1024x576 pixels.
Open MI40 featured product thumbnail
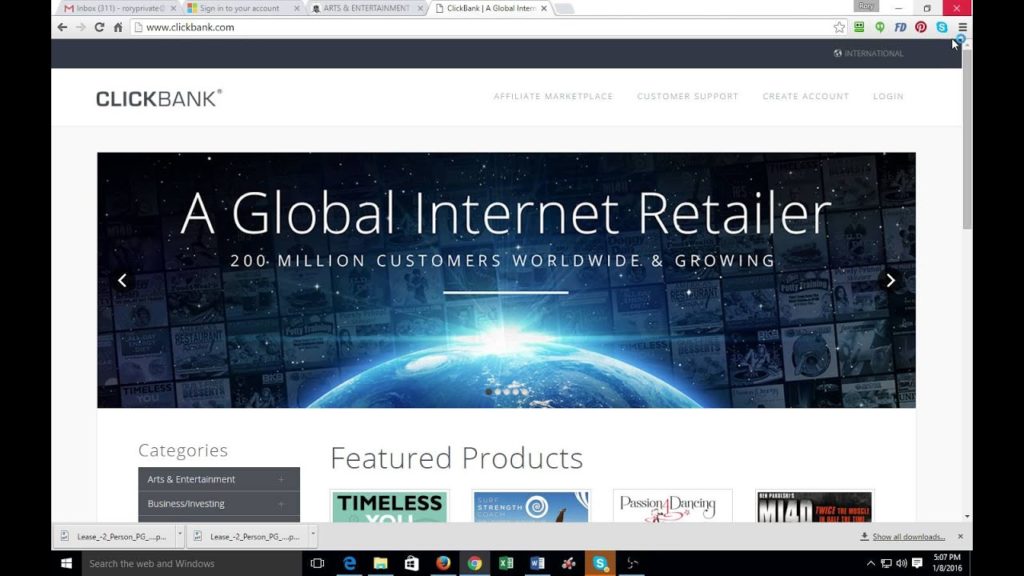coord(814,506)
